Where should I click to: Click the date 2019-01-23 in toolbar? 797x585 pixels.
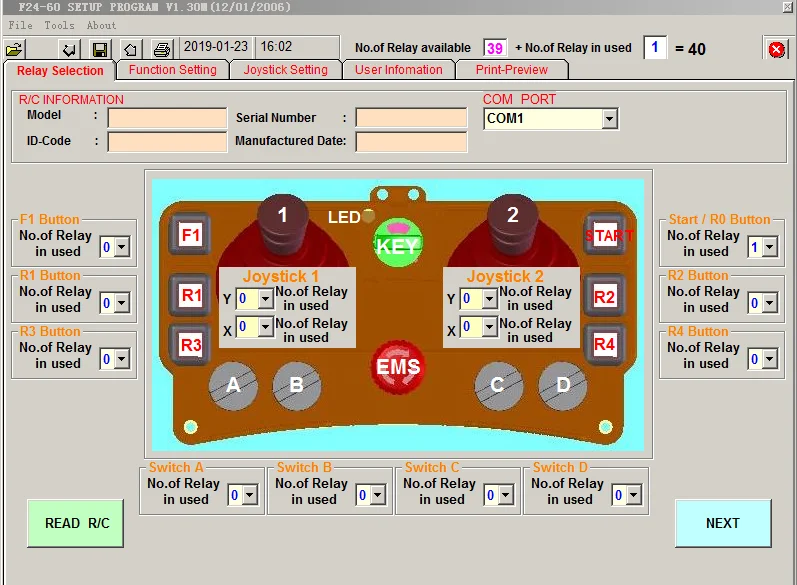216,47
